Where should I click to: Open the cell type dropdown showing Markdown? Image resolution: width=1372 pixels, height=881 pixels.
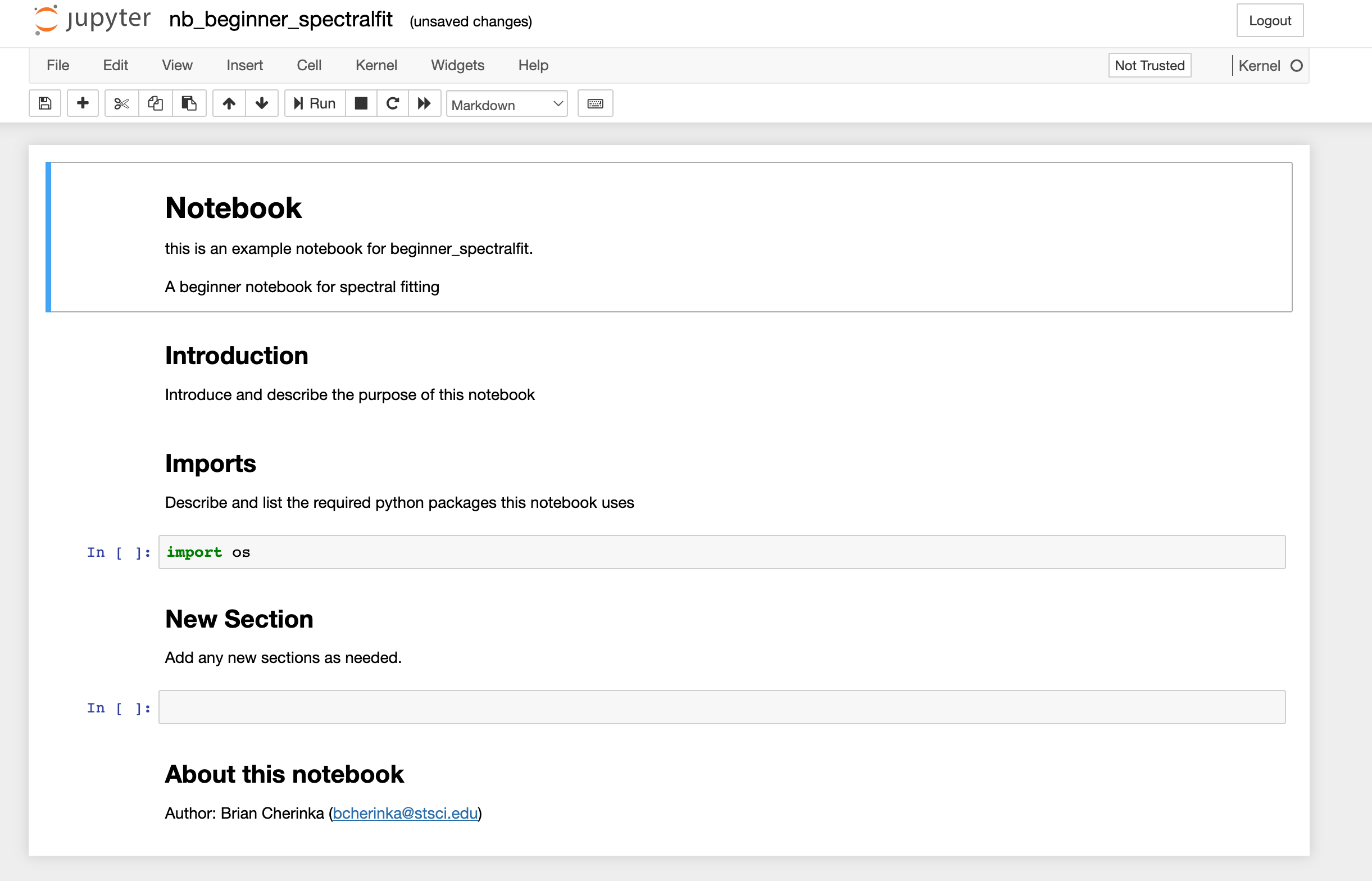506,103
